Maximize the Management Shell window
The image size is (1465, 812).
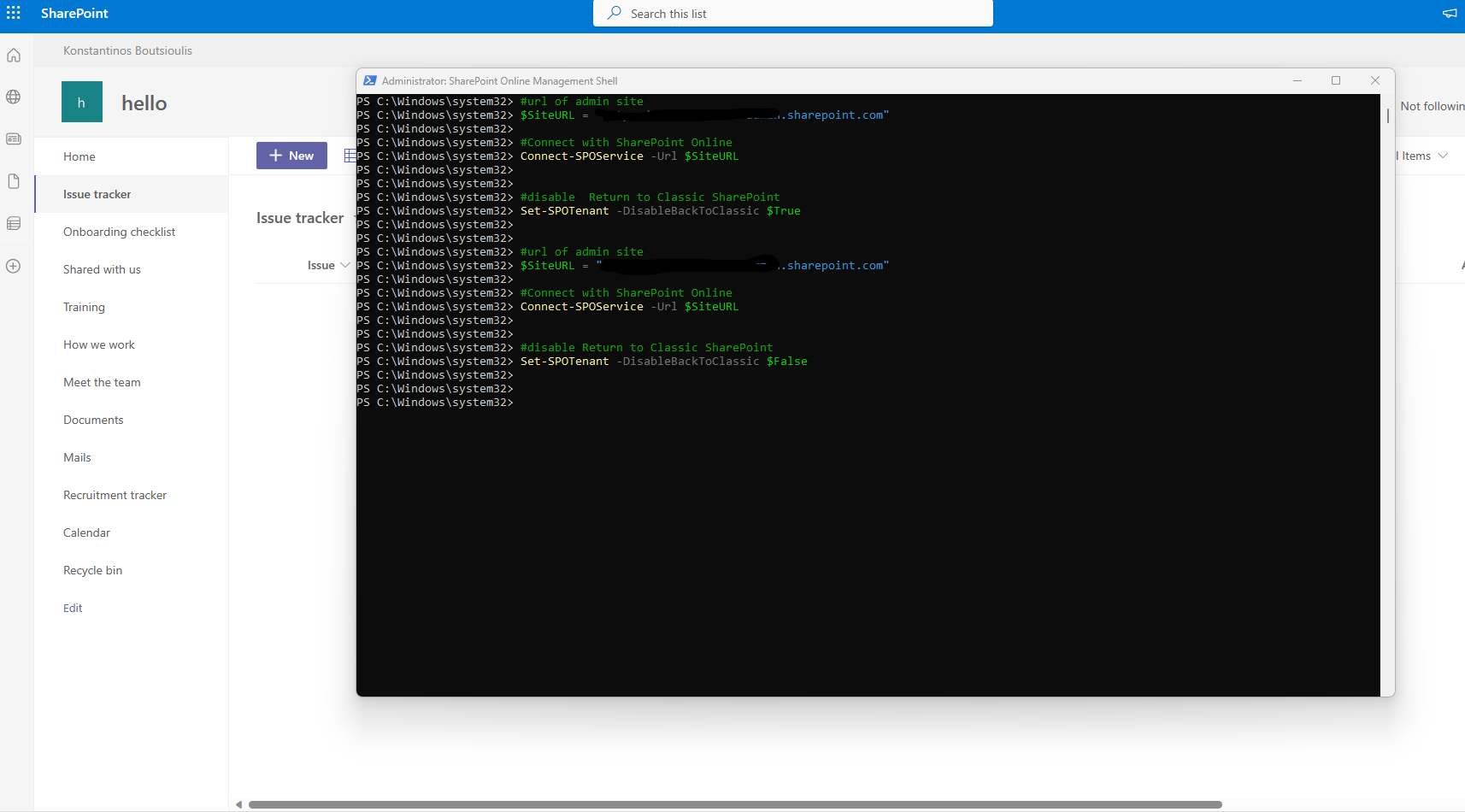[x=1336, y=80]
